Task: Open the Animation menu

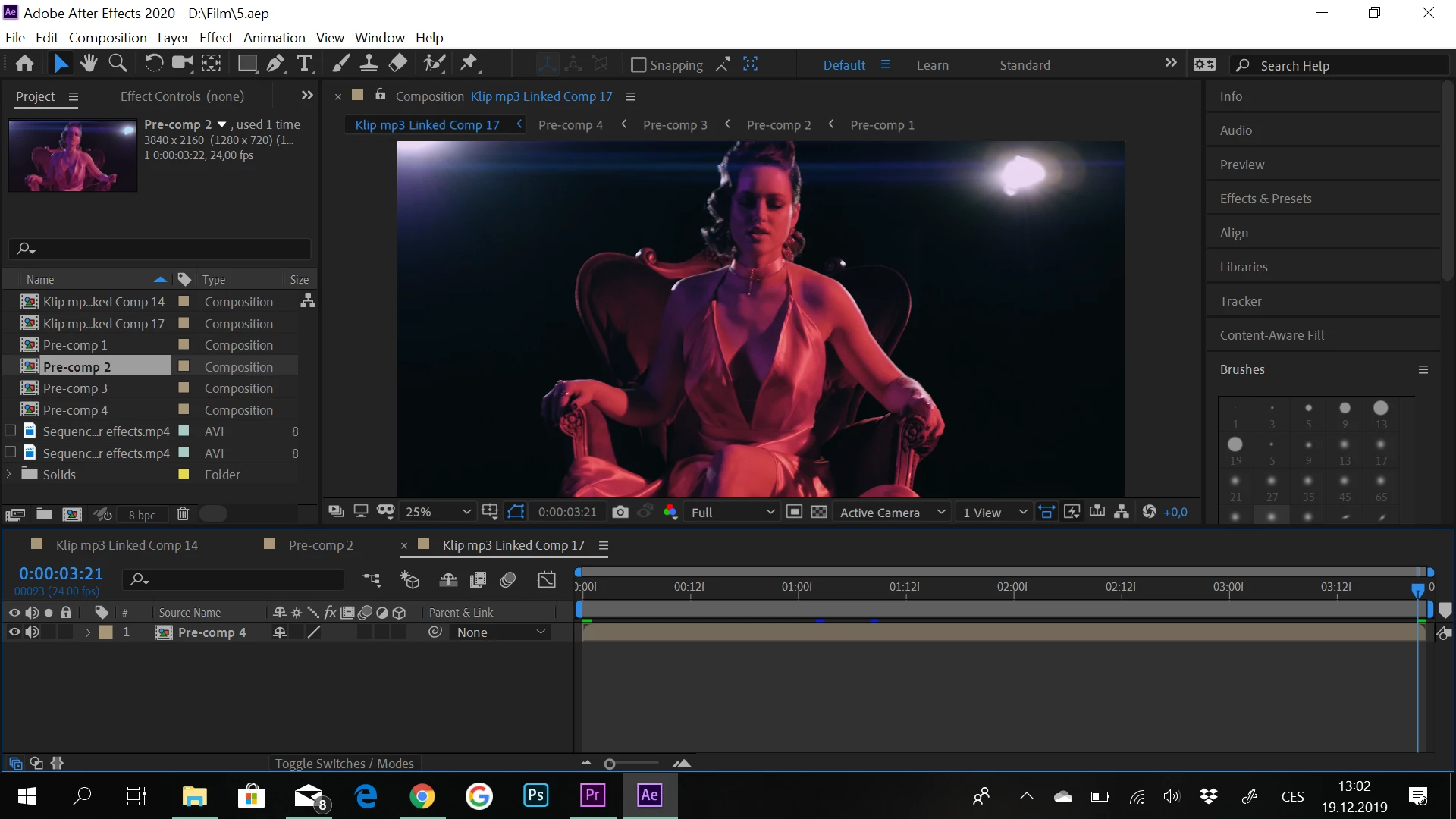Action: tap(274, 37)
